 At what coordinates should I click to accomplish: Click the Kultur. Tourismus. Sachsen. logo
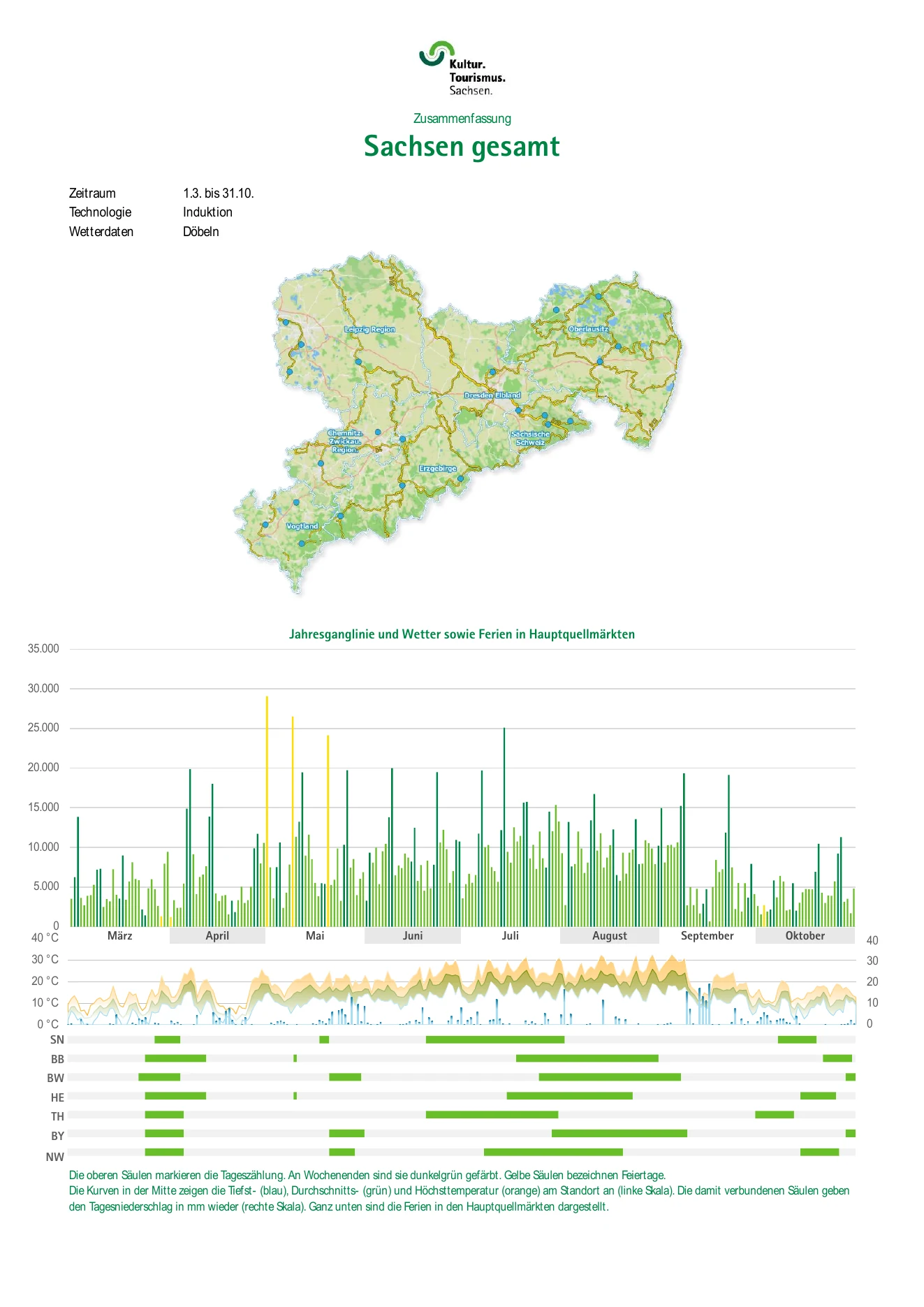pyautogui.click(x=462, y=68)
